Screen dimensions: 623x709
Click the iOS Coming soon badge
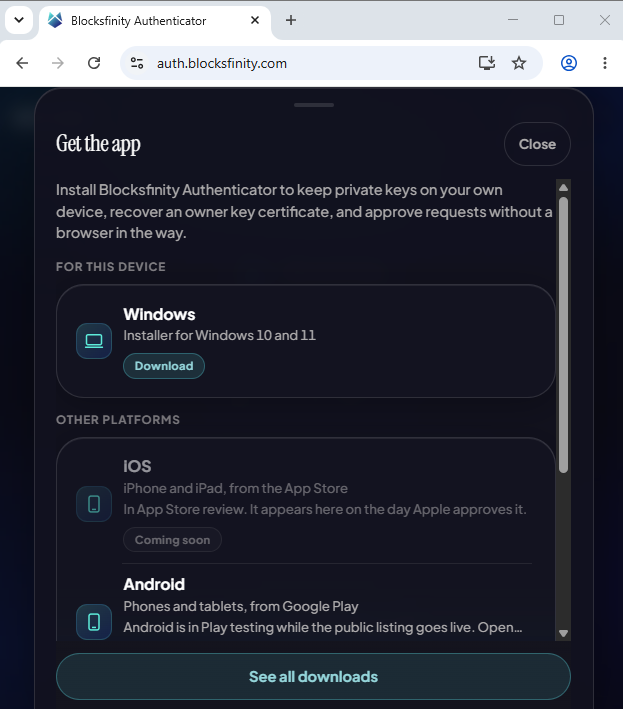pos(172,539)
